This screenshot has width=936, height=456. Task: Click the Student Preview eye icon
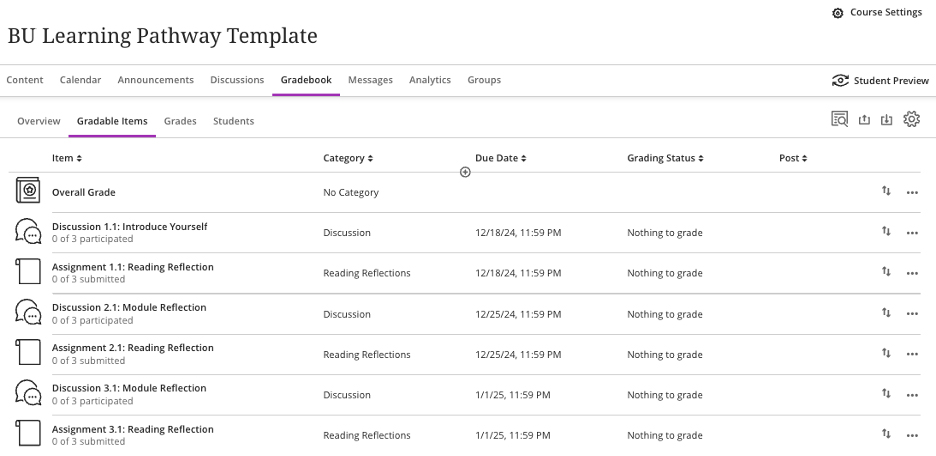[840, 81]
